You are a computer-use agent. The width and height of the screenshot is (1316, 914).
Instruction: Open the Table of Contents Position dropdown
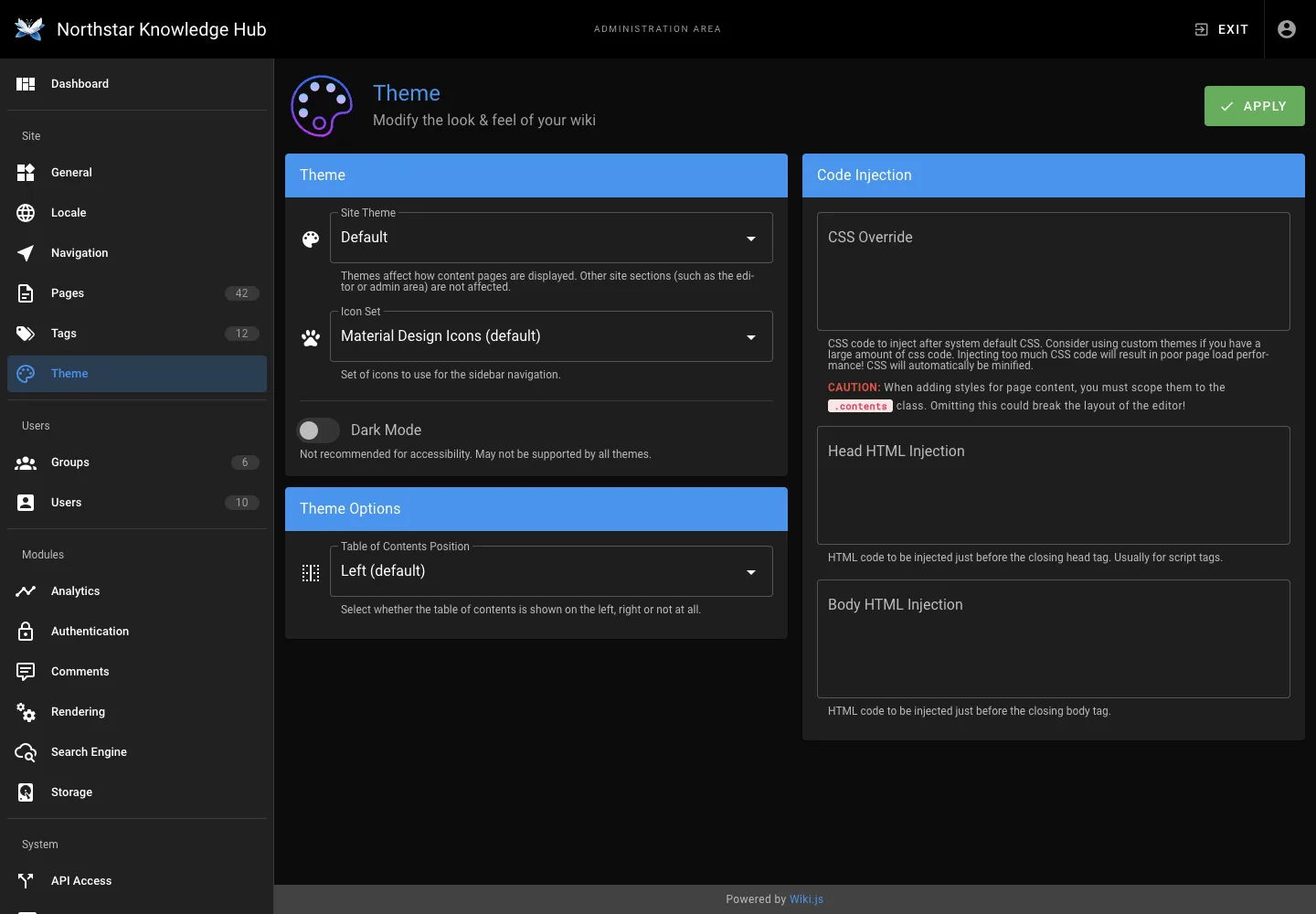tap(551, 571)
